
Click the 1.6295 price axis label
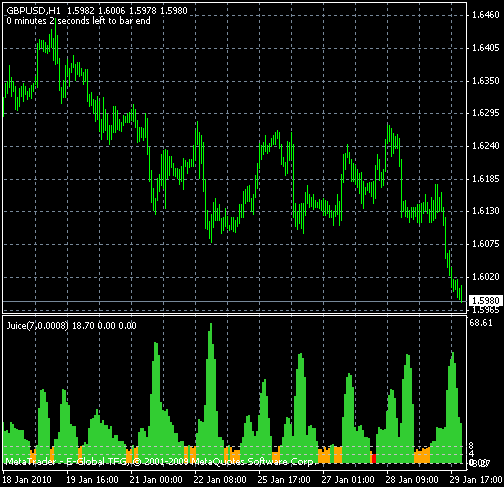coord(486,113)
